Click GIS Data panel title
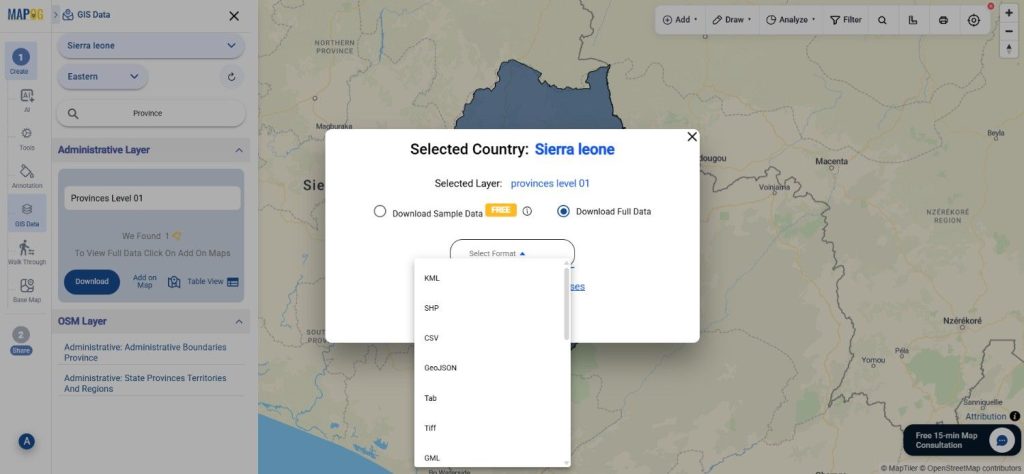Image resolution: width=1024 pixels, height=474 pixels. click(x=95, y=15)
